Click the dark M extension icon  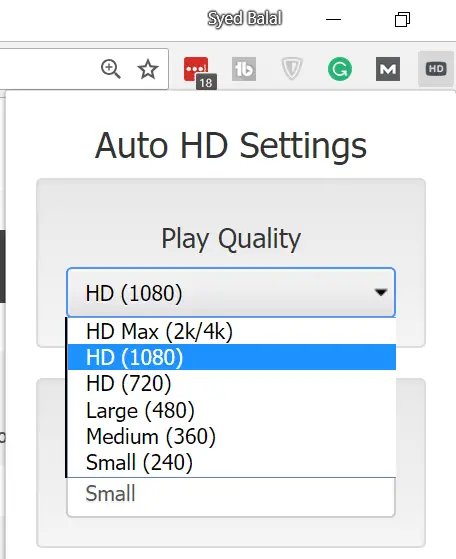click(388, 69)
